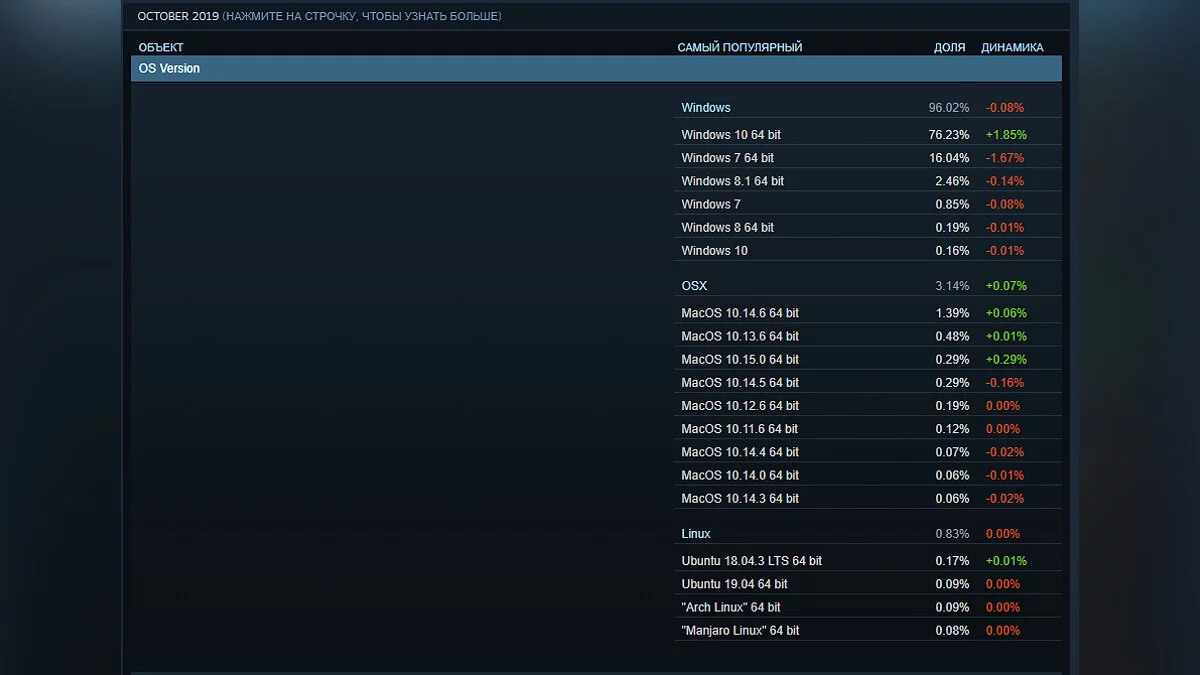The width and height of the screenshot is (1200, 675).
Task: Click MacOS 10.14.0 64 bit row
Action: [868, 474]
